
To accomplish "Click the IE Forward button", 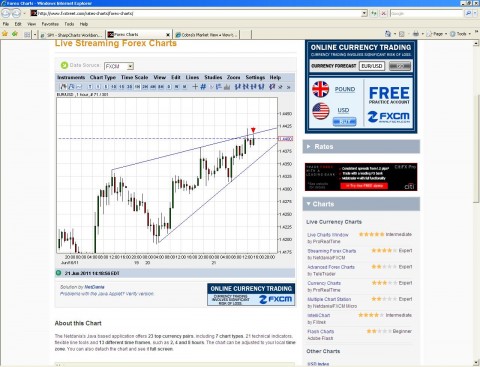I will coord(16,13).
